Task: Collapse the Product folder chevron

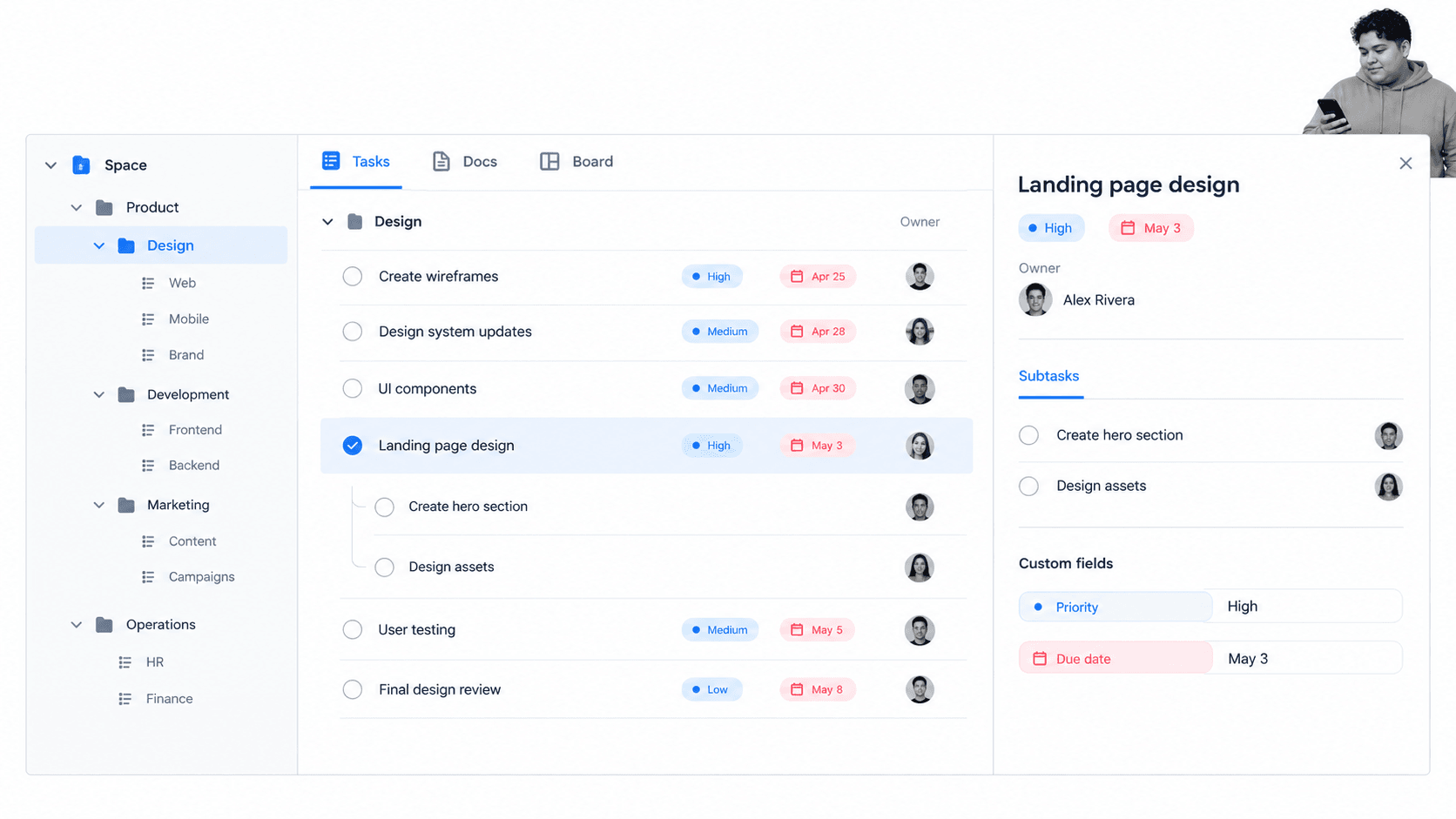Action: [77, 208]
